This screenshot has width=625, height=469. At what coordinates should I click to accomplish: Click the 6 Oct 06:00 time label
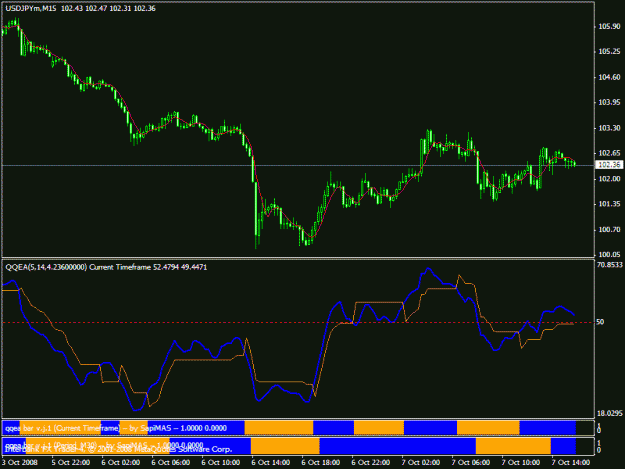click(x=171, y=463)
